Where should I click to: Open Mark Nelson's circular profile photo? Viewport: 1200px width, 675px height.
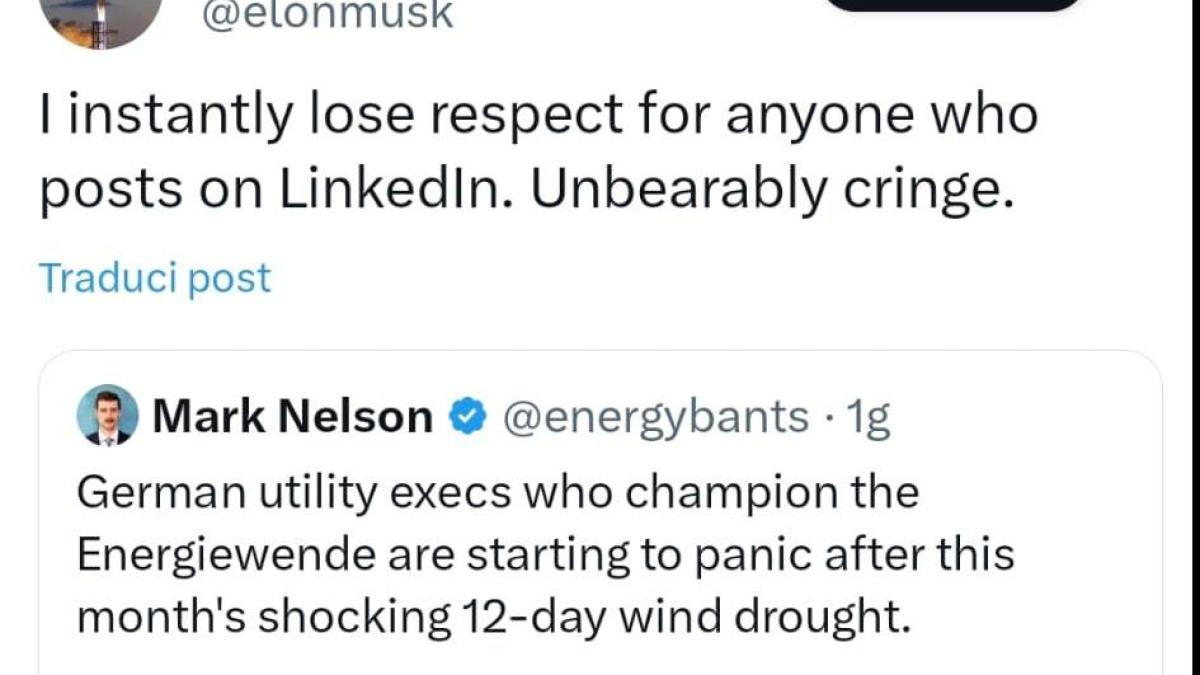pos(103,417)
